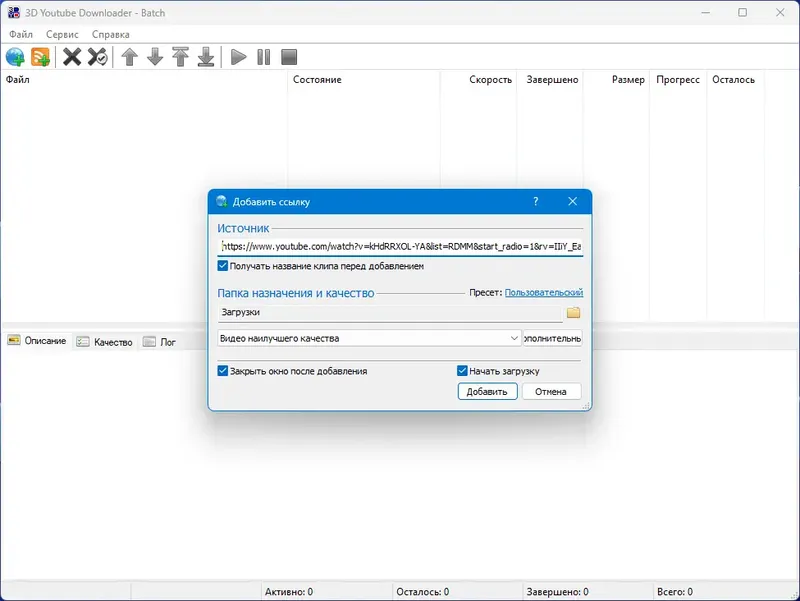The image size is (800, 601).
Task: Click the add RSS feed toolbar icon
Action: [x=40, y=57]
